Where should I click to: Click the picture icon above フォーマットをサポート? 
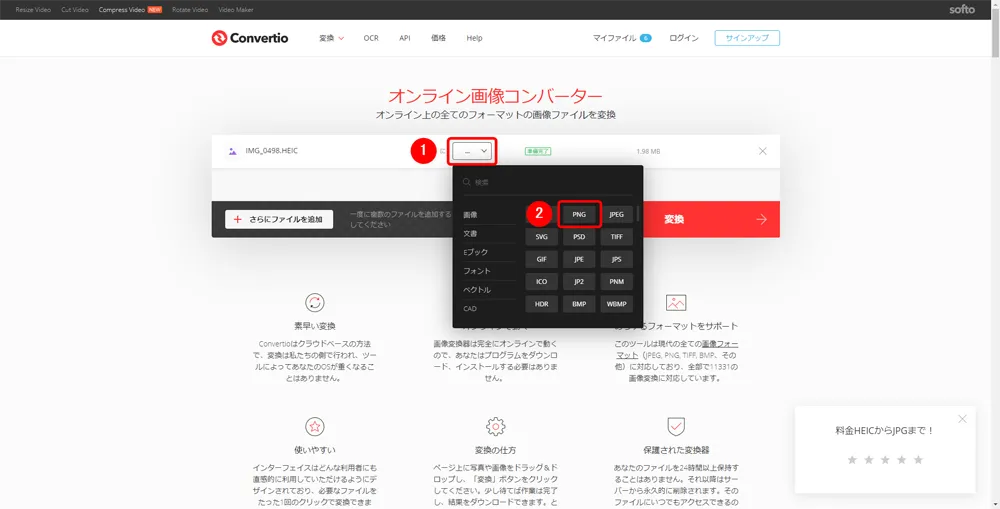point(676,302)
